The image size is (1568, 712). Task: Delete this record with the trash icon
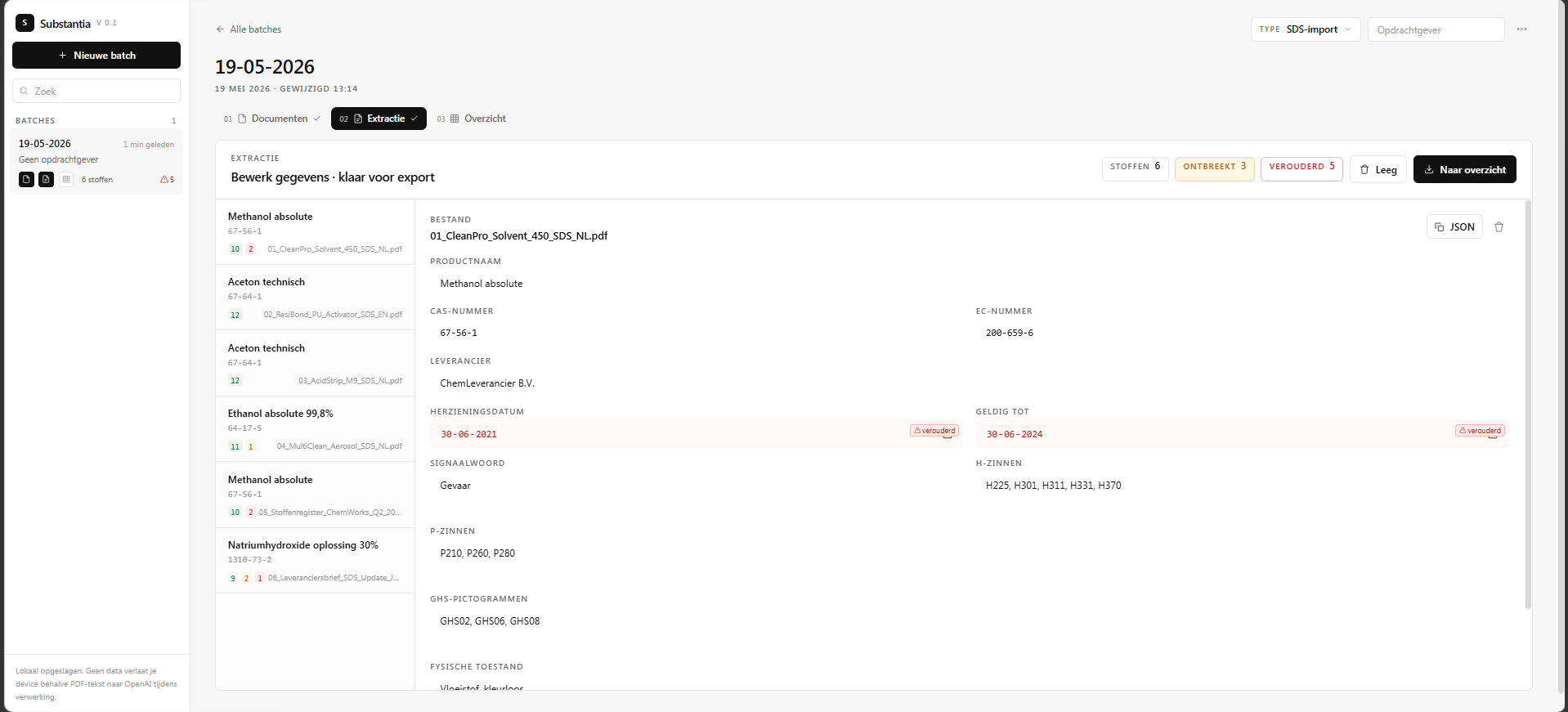(1499, 227)
